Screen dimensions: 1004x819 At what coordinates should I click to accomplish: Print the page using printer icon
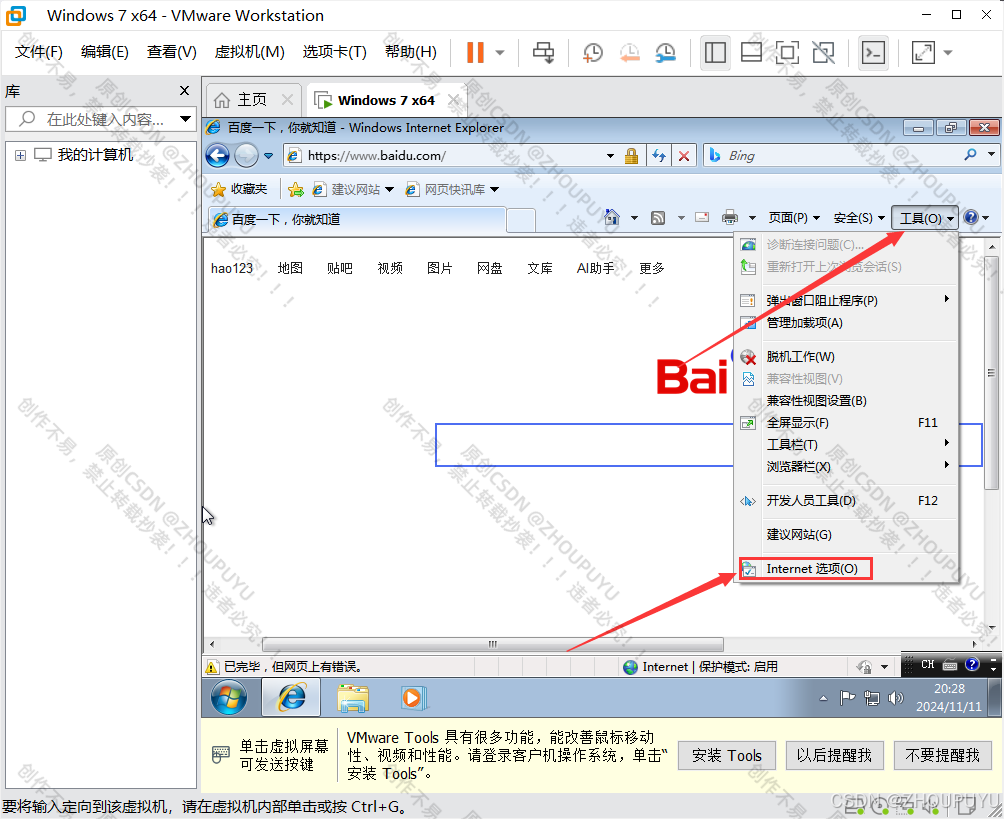pos(730,218)
